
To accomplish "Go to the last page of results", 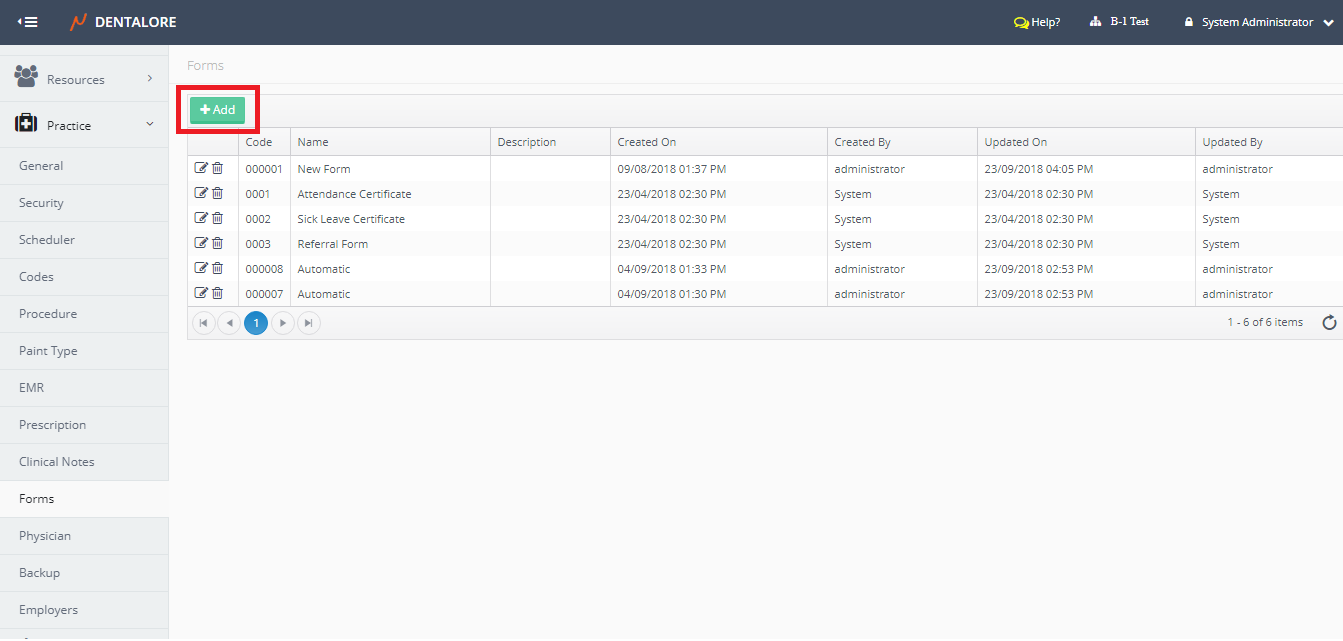I will point(309,323).
